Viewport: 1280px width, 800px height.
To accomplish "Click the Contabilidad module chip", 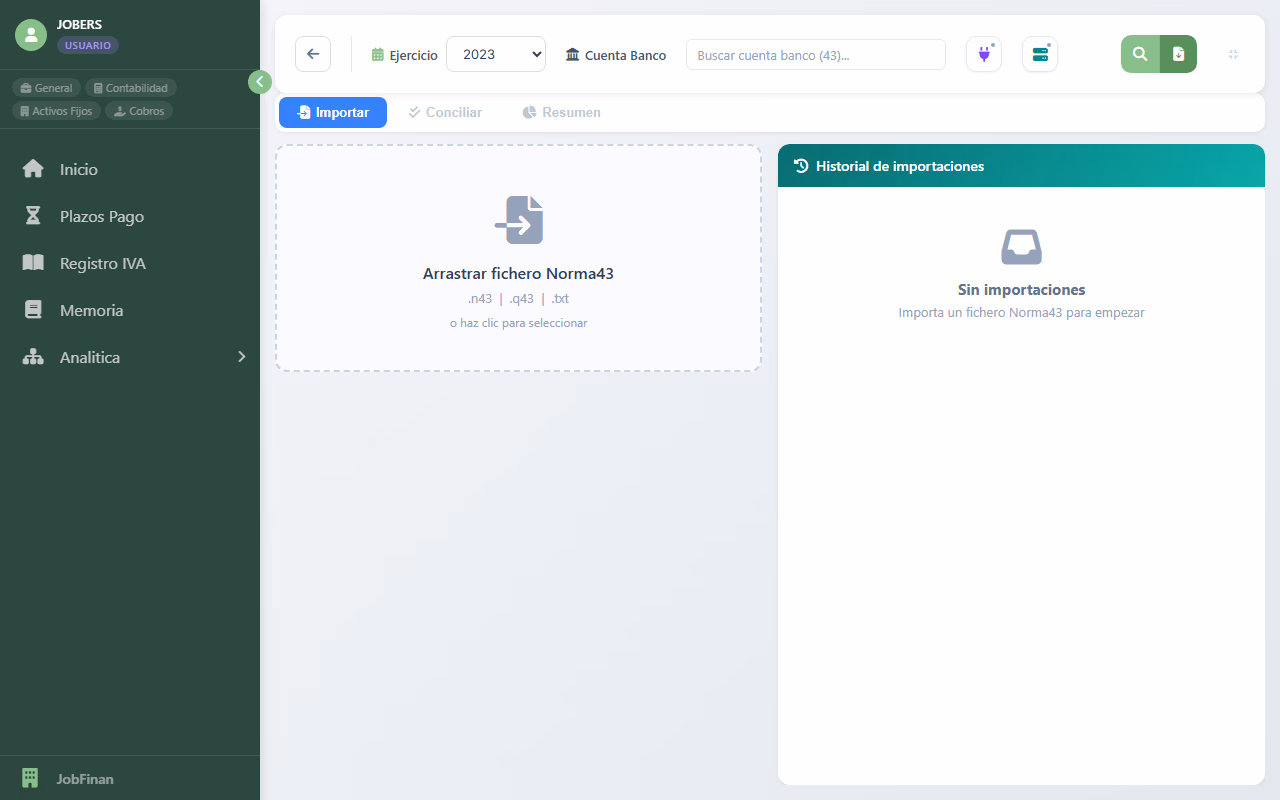I will pyautogui.click(x=131, y=88).
